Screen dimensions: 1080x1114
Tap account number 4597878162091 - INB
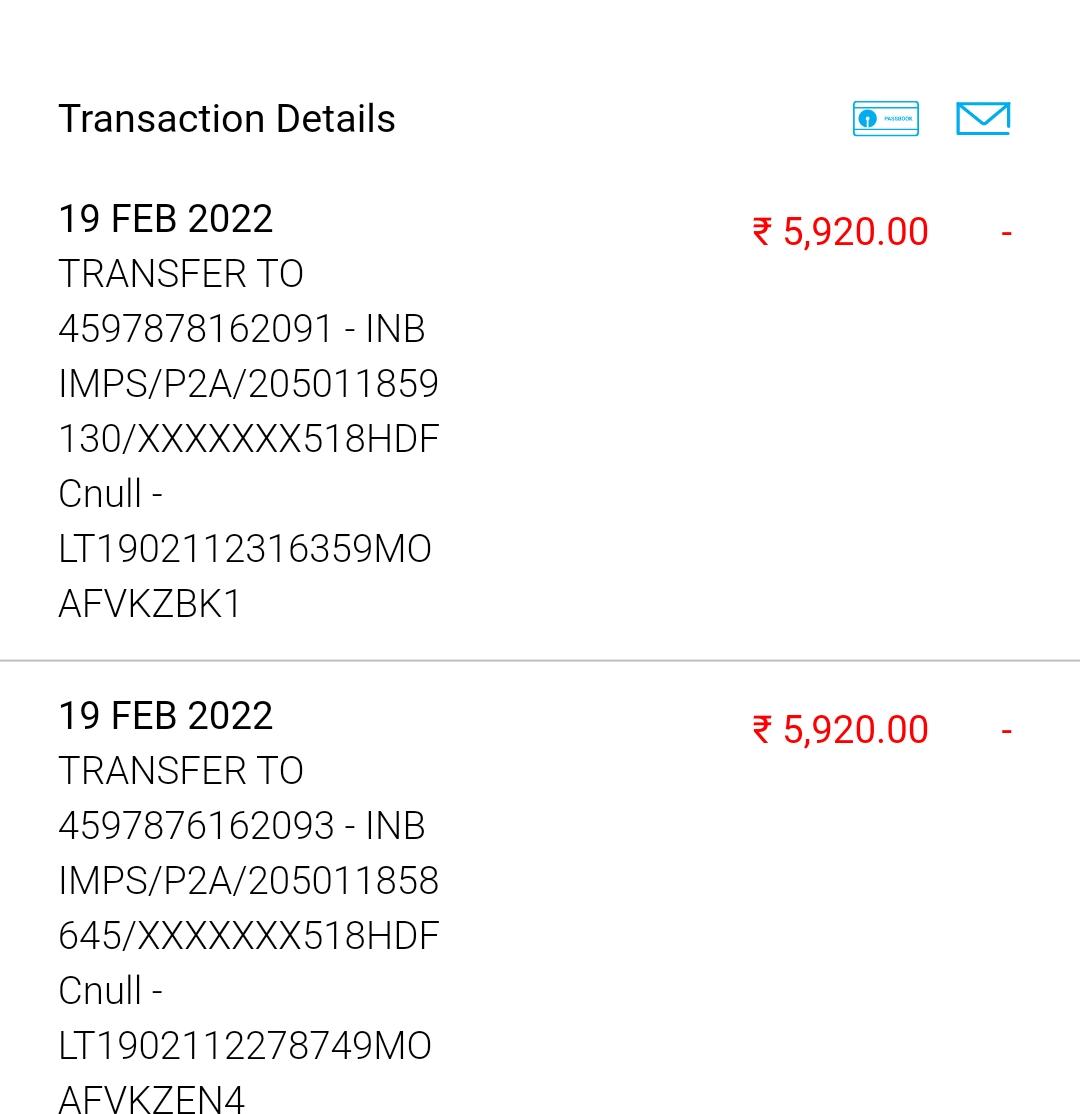click(x=242, y=329)
